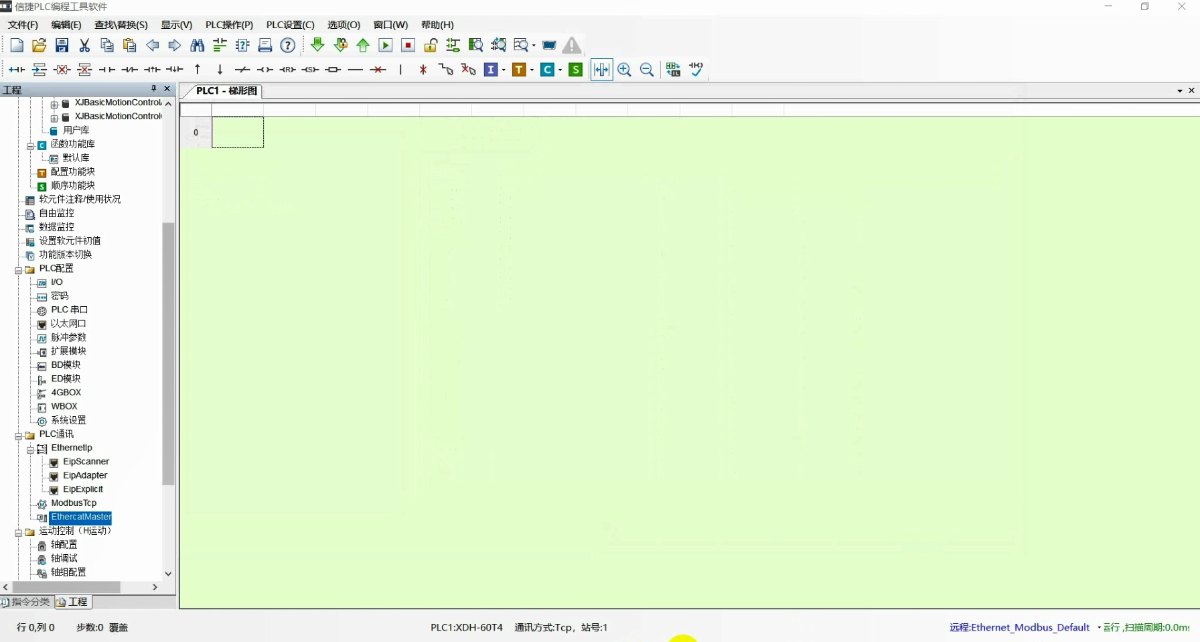Select 系统设置 tree item
The height and width of the screenshot is (642, 1200).
[68, 420]
